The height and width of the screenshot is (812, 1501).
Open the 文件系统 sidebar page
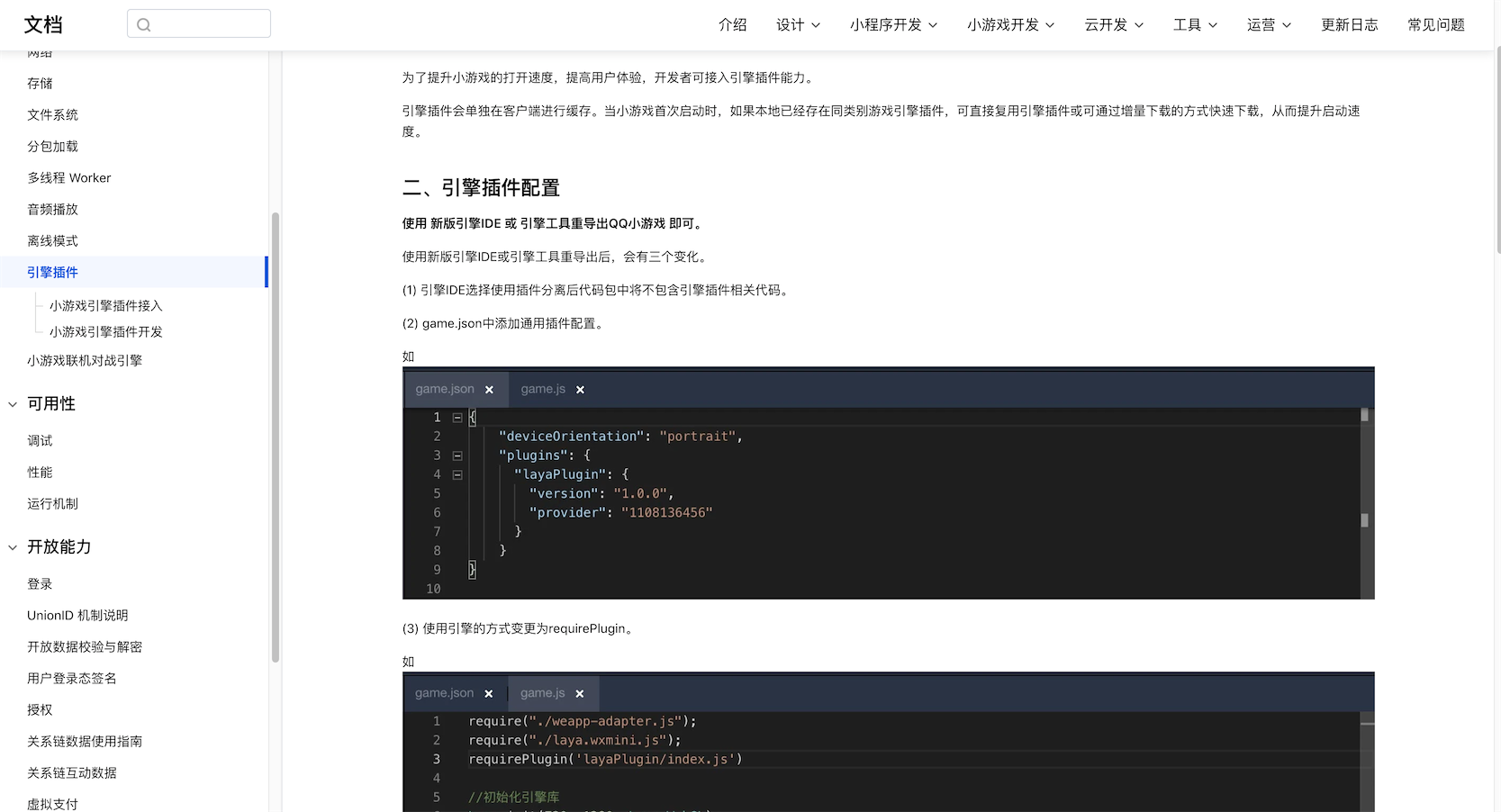[52, 114]
